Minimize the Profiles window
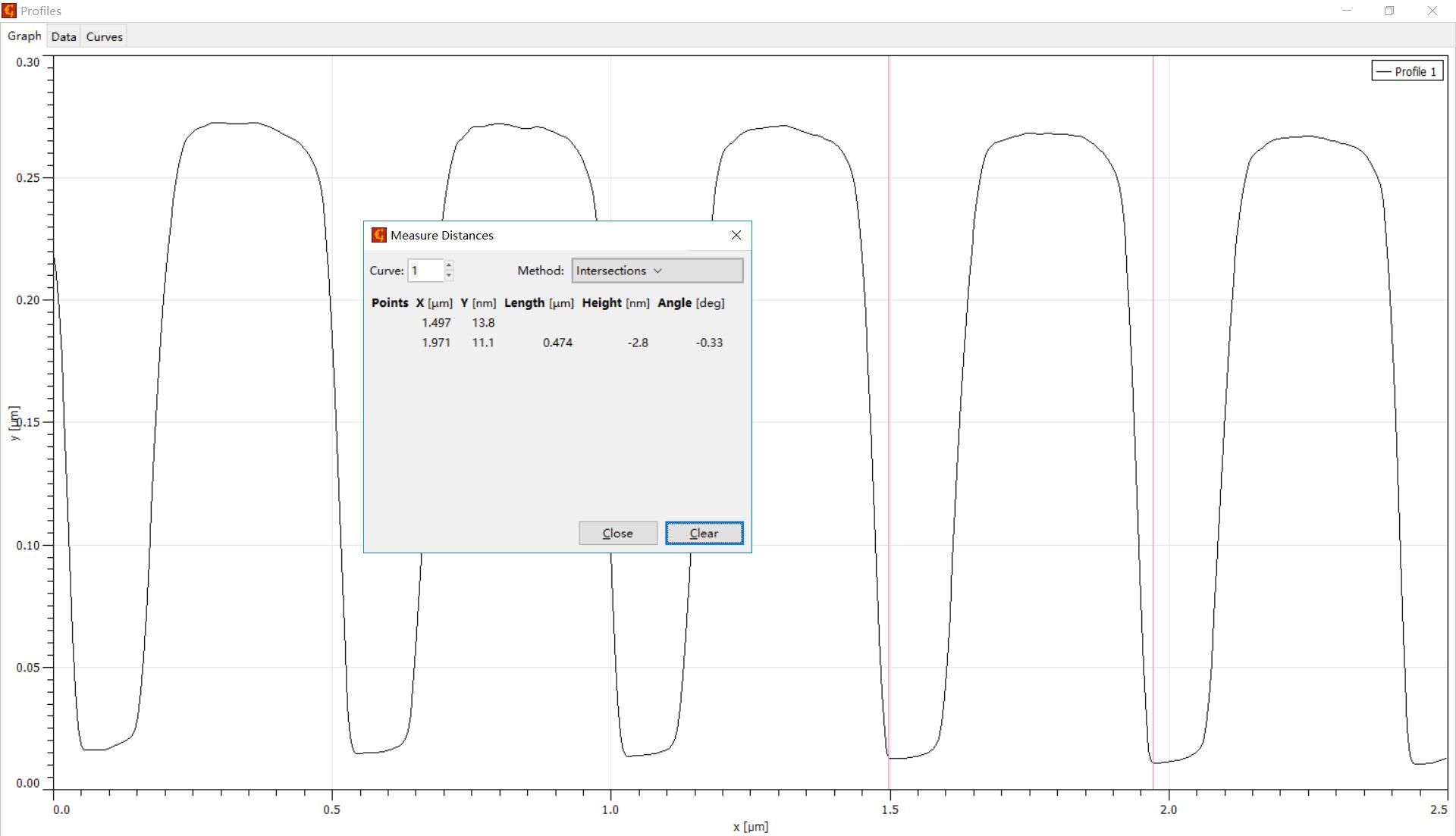The image size is (1456, 836). [1347, 11]
